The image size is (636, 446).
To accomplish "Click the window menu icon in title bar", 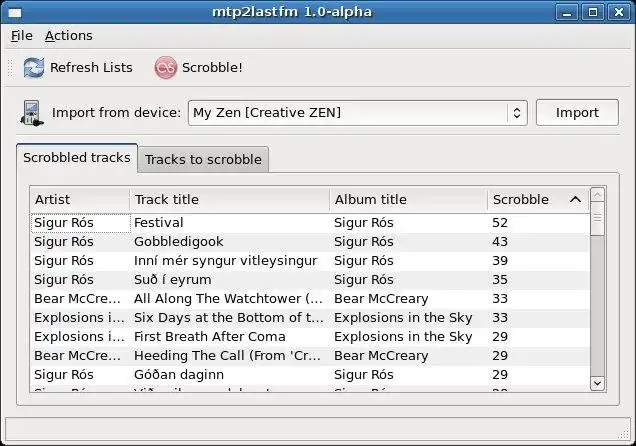I will point(14,12).
